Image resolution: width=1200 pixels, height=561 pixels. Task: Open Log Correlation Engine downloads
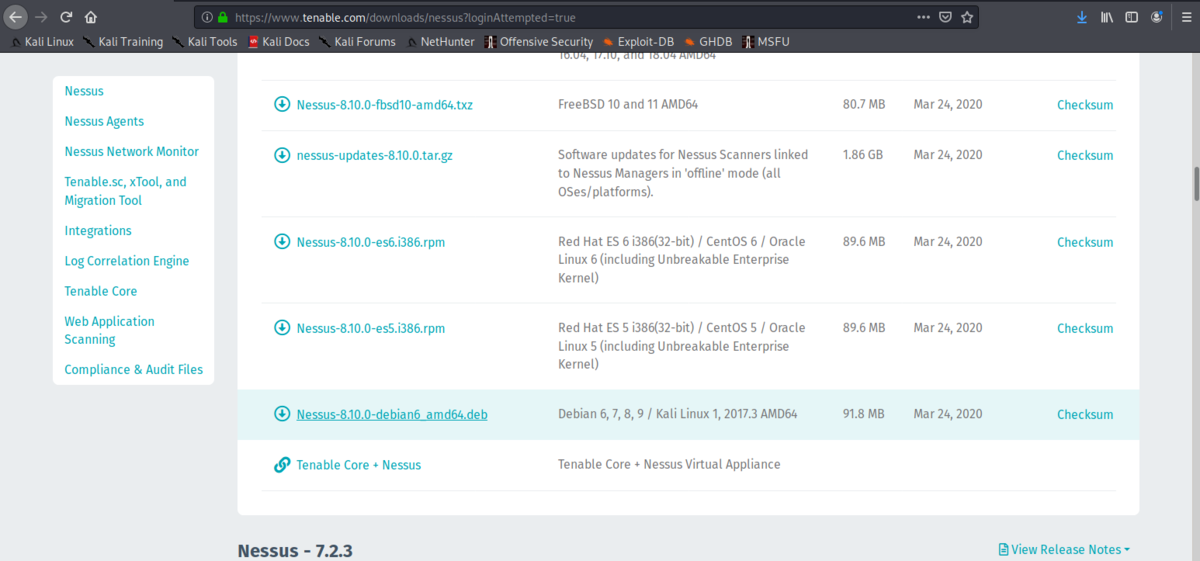pos(127,261)
